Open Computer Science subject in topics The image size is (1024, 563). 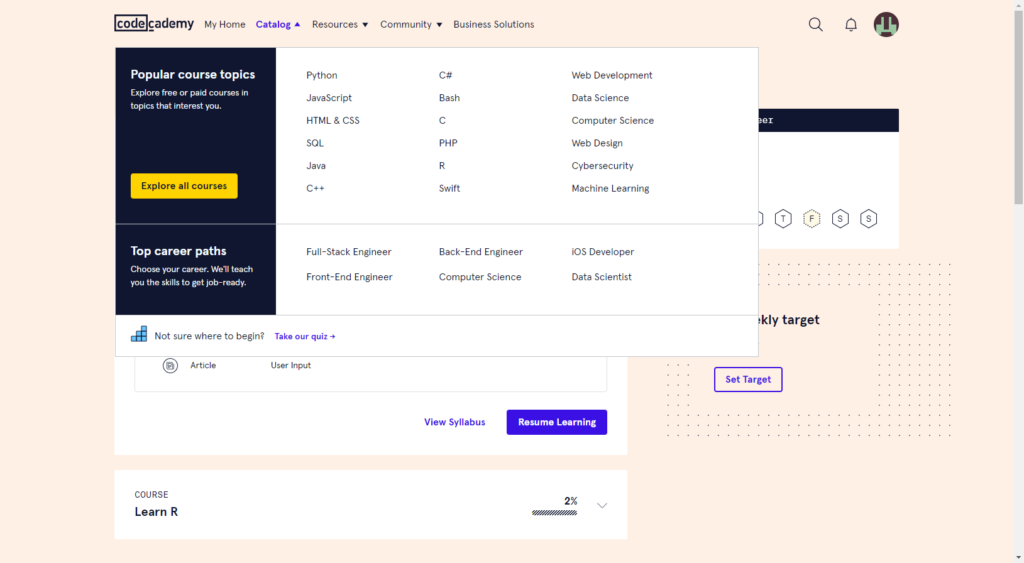click(x=613, y=120)
